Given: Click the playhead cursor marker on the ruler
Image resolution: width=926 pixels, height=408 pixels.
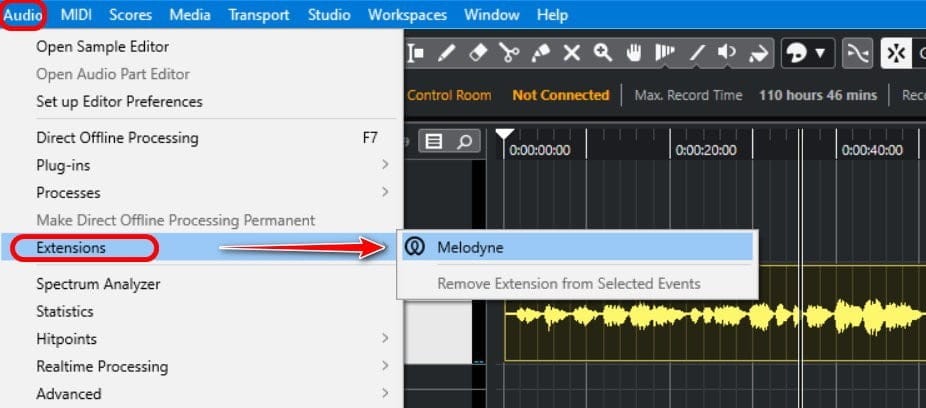Looking at the screenshot, I should (504, 135).
